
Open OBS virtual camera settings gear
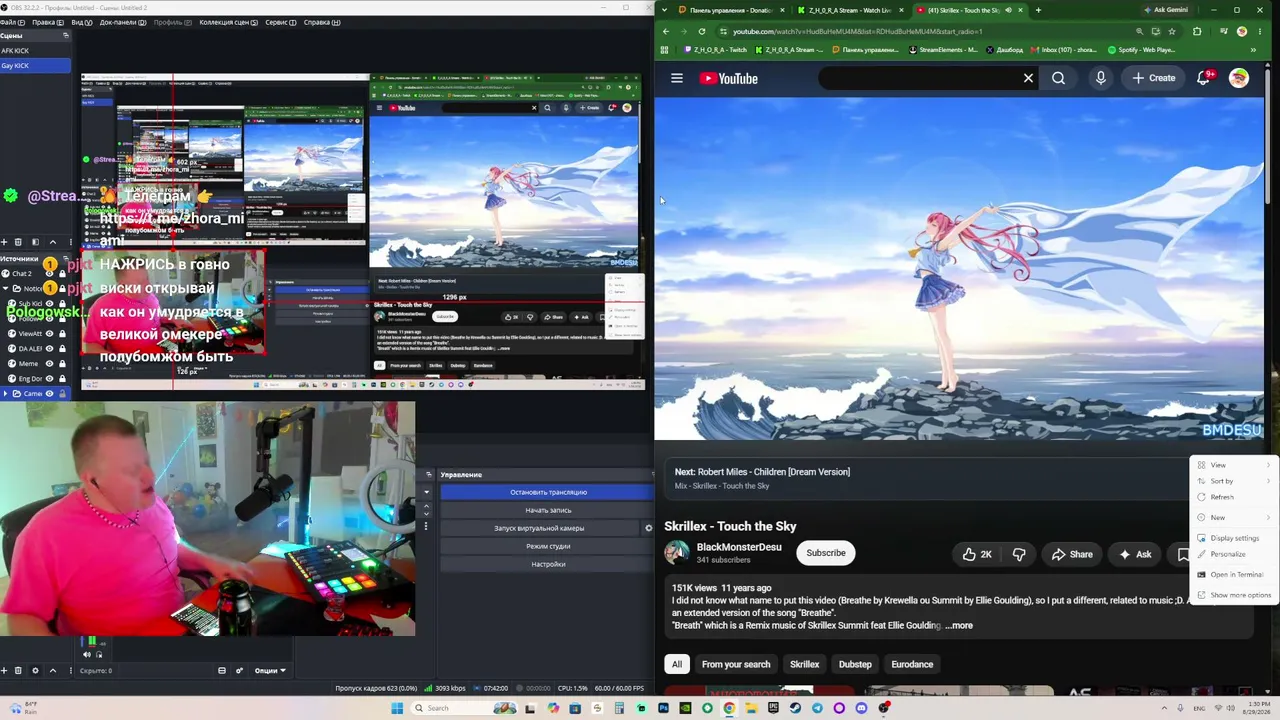click(x=648, y=528)
